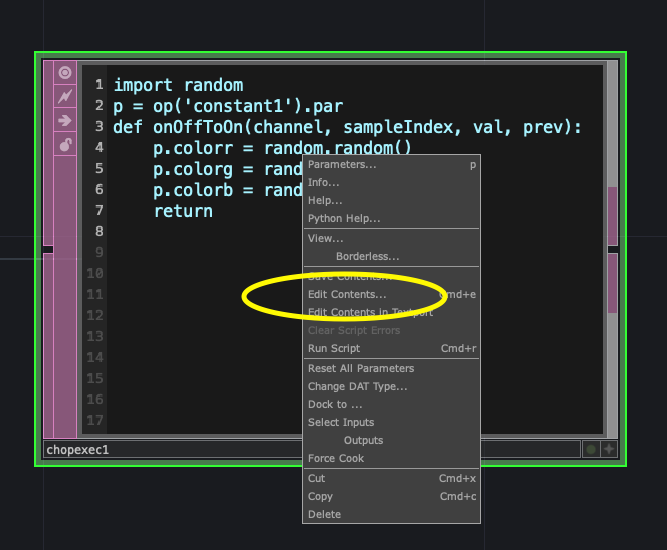
Task: Toggle the clone immune flag icon
Action: tap(65, 97)
